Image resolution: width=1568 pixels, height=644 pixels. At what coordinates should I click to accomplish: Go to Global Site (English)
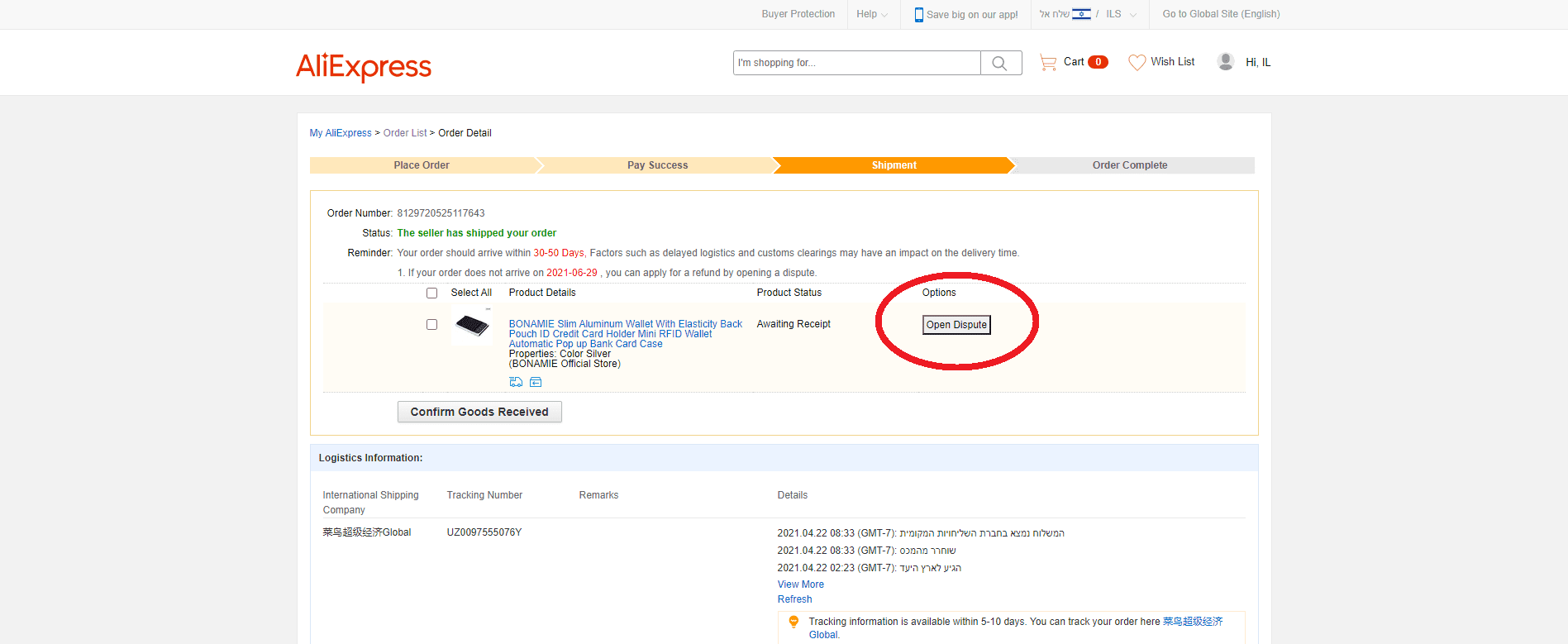(1222, 14)
